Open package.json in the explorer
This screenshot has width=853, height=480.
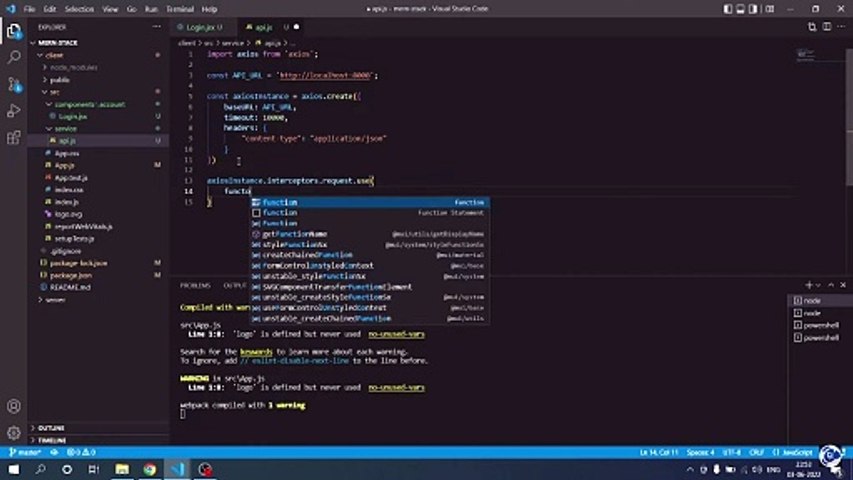[x=71, y=275]
